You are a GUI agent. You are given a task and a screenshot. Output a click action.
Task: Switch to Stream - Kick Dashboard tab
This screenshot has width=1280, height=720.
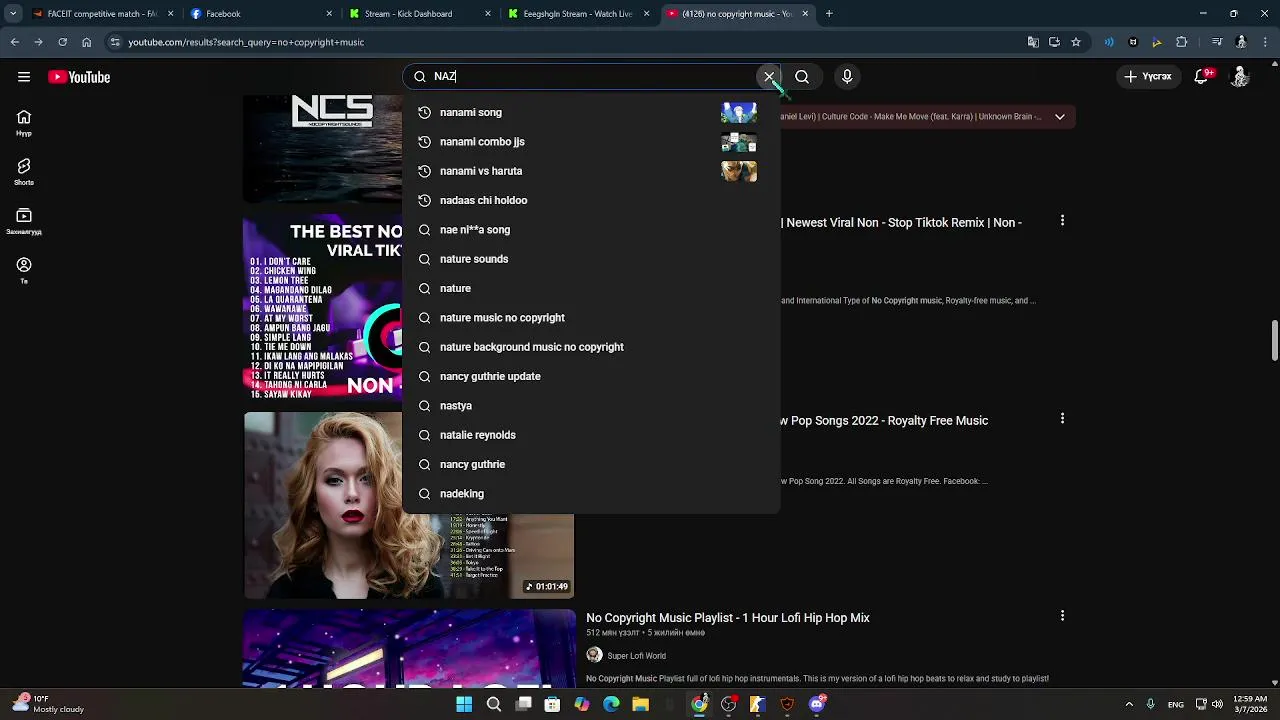(413, 14)
